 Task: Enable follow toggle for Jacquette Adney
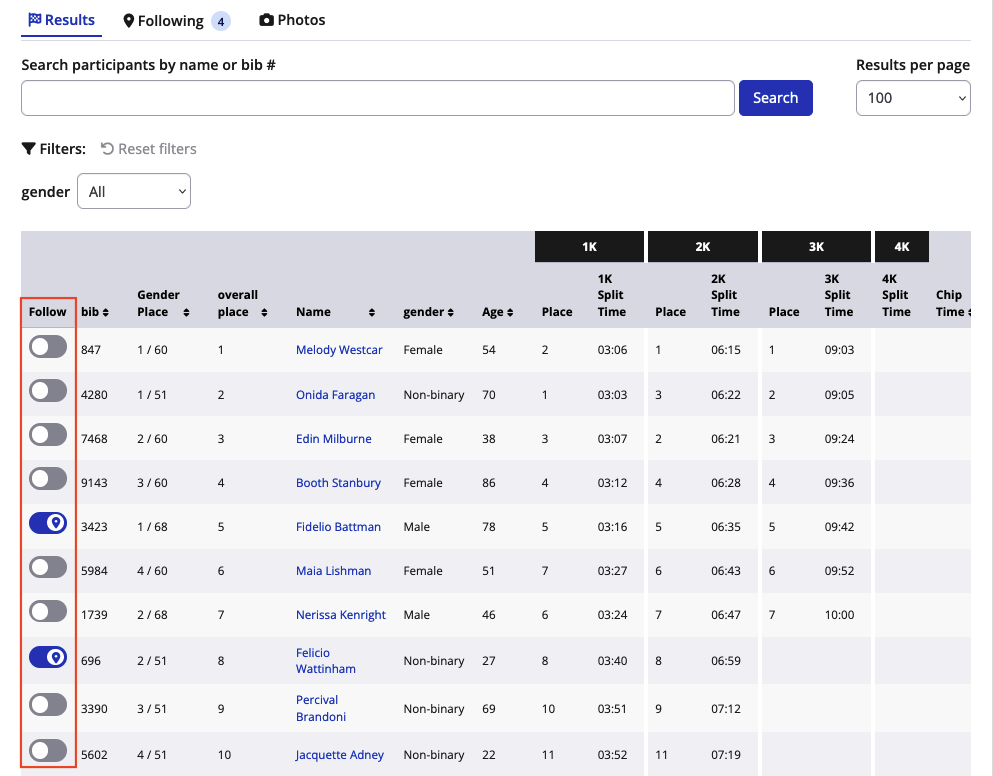point(48,751)
